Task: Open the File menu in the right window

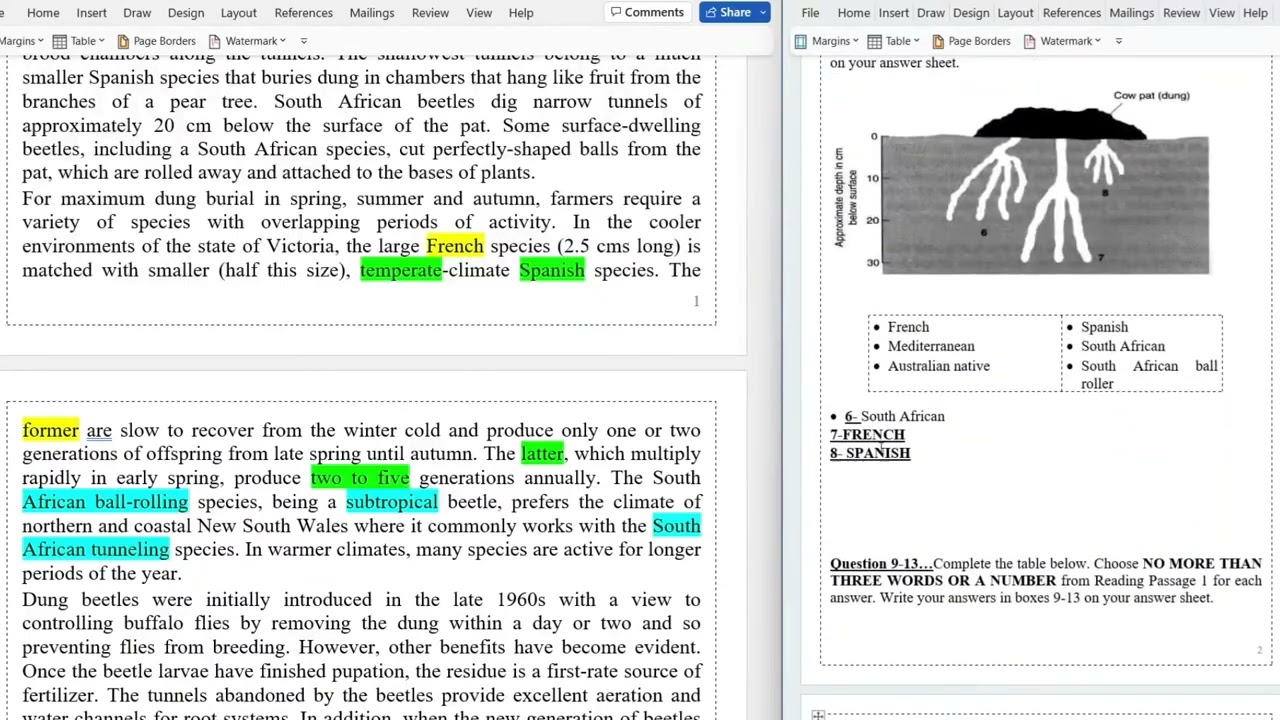Action: tap(810, 12)
